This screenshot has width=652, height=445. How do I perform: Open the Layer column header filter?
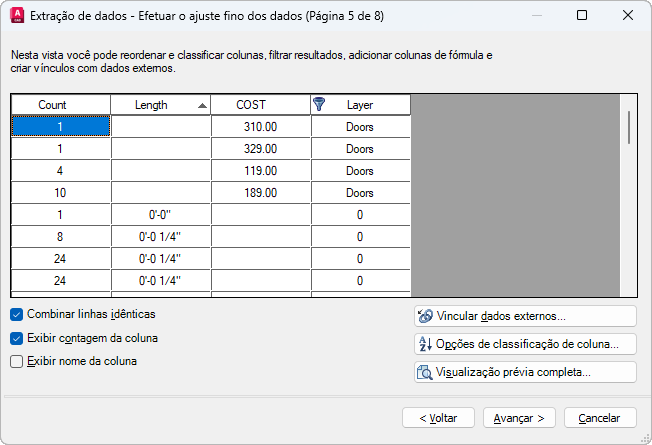pyautogui.click(x=359, y=105)
